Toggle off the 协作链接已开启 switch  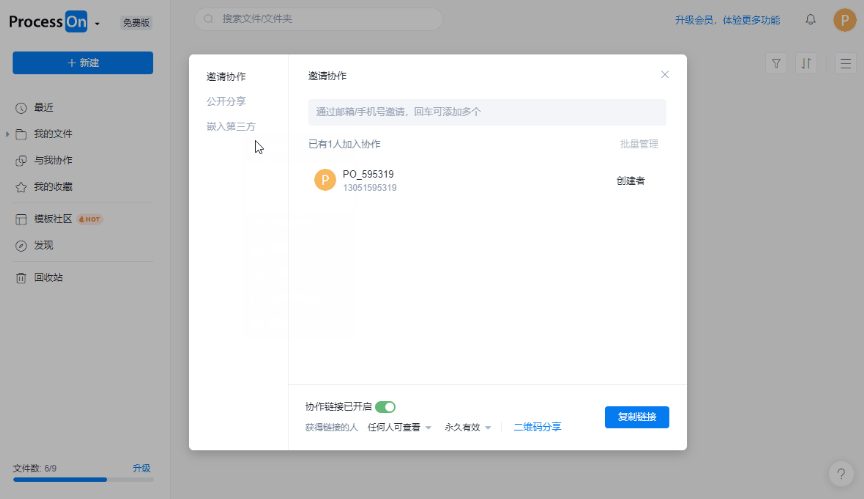386,407
